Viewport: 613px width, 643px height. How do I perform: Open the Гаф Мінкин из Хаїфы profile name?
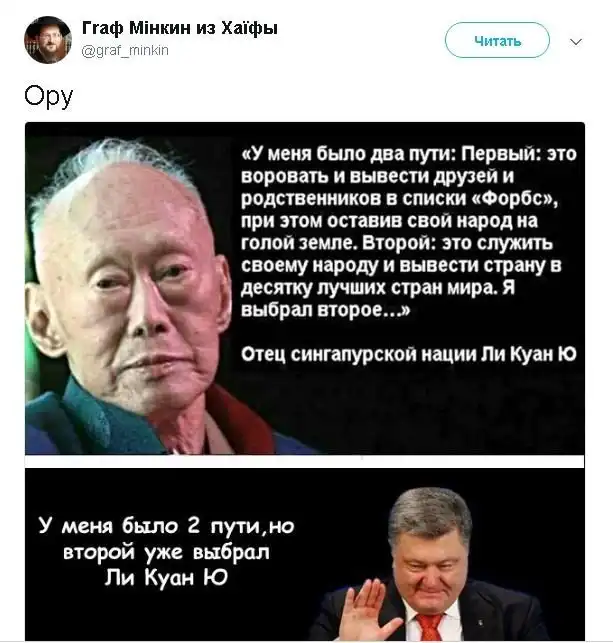pyautogui.click(x=180, y=28)
